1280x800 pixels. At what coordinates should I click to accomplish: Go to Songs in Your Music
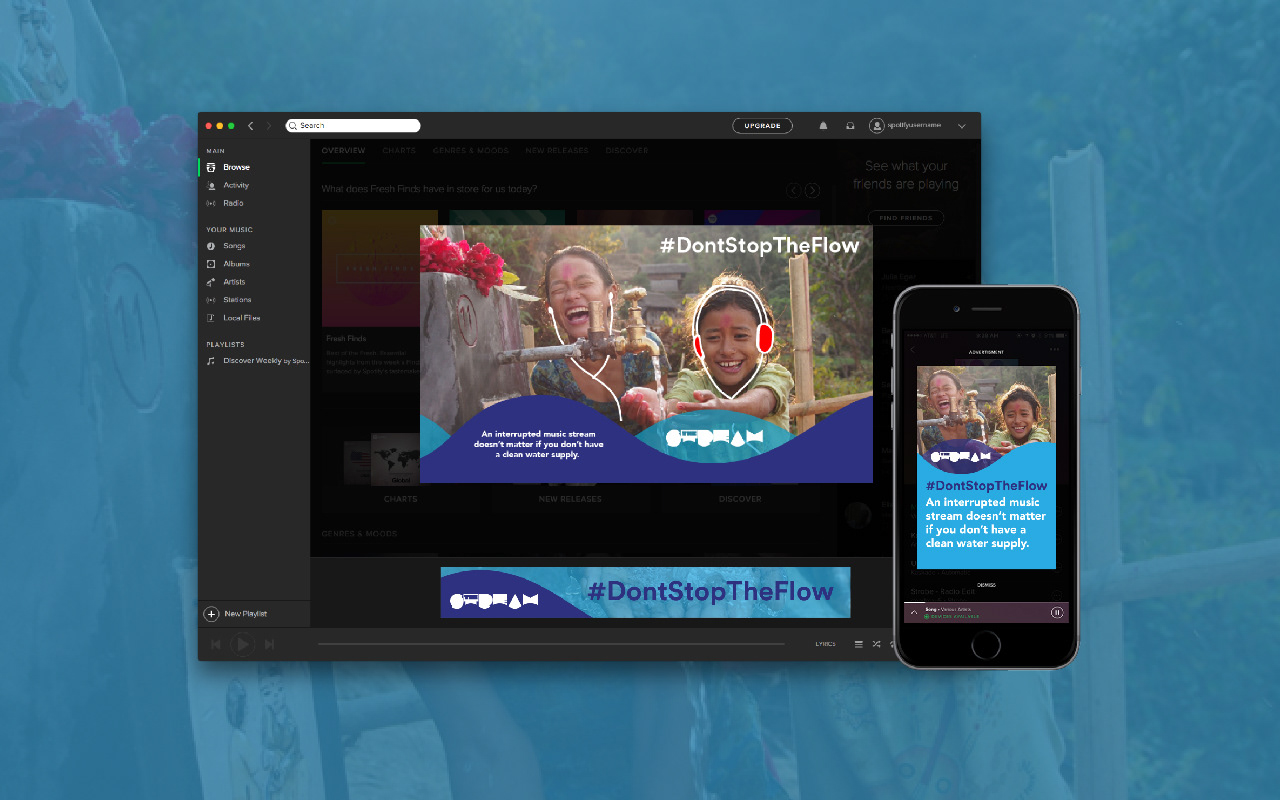234,245
